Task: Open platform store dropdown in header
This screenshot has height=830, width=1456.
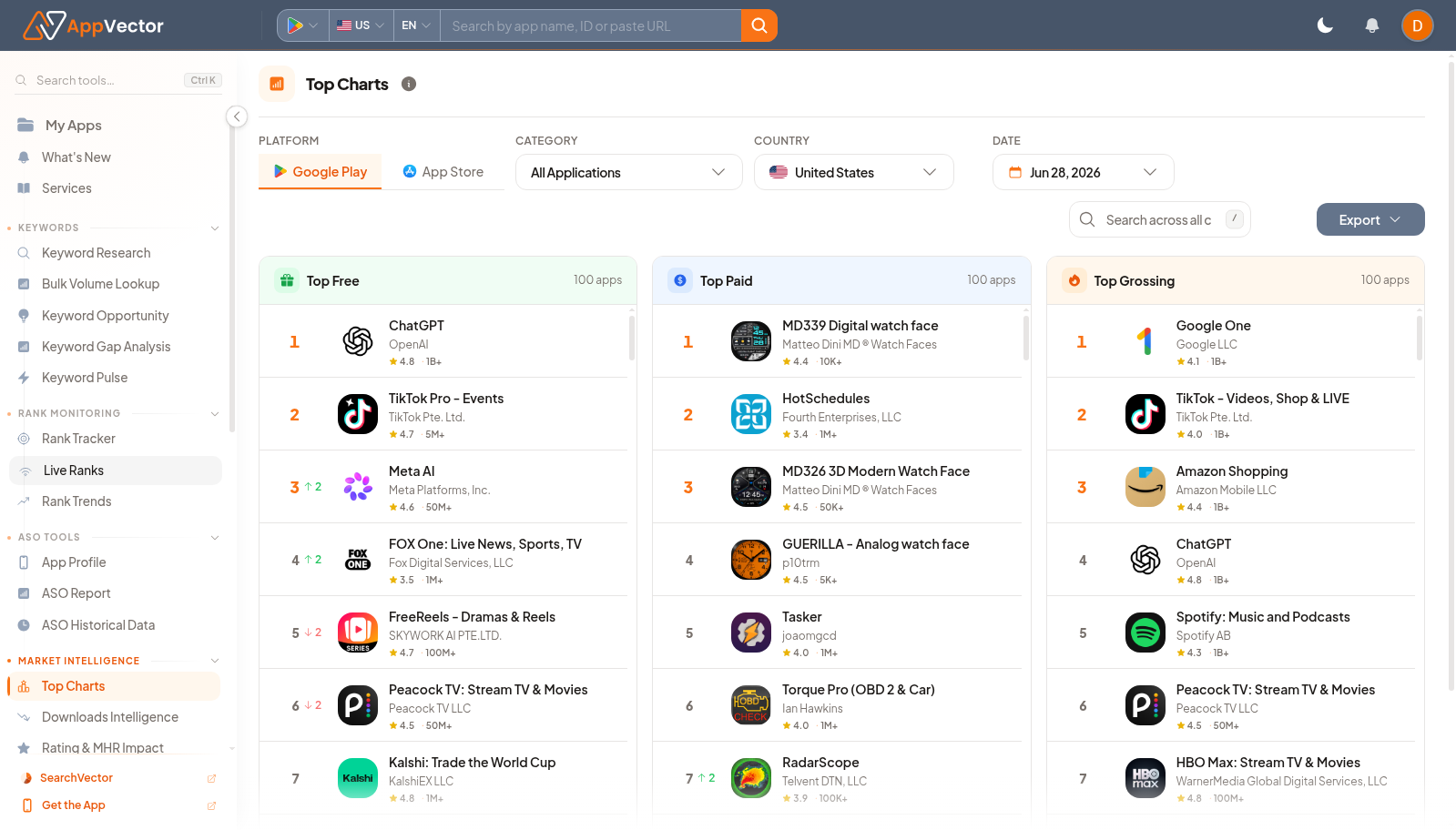Action: point(303,25)
